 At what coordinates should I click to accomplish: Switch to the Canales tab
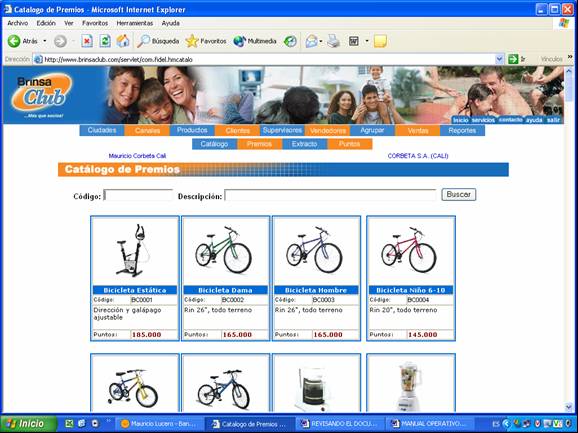(147, 130)
